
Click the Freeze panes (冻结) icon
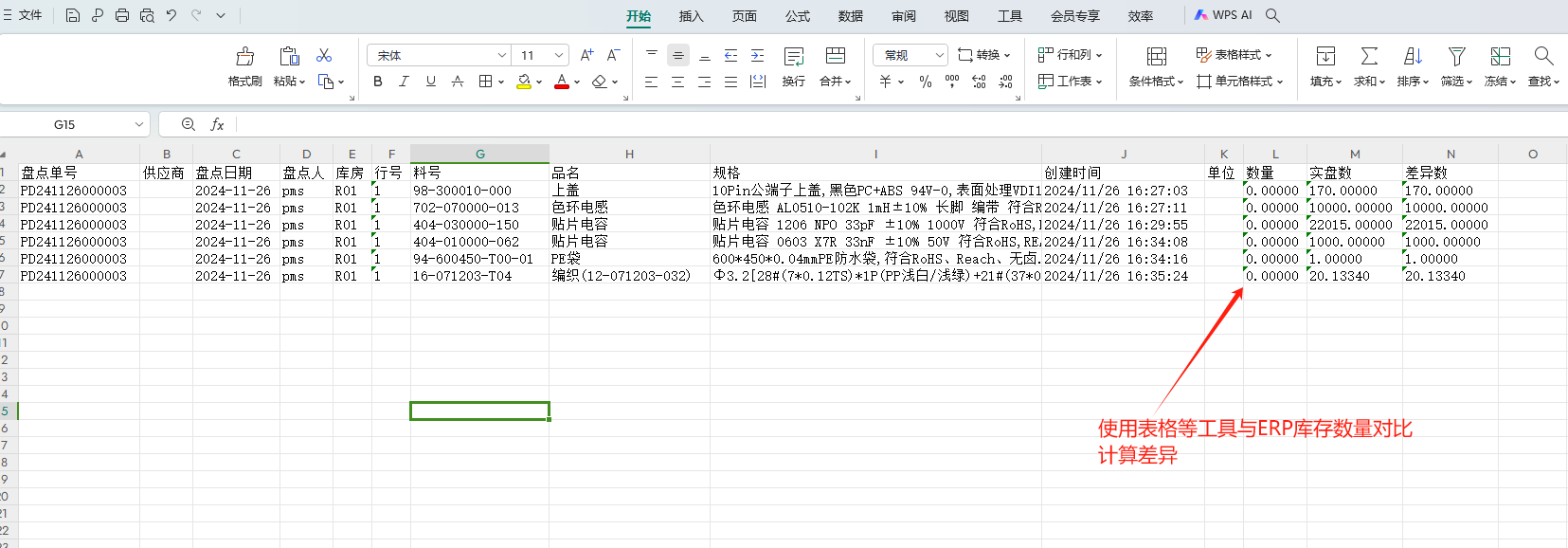[x=1500, y=57]
